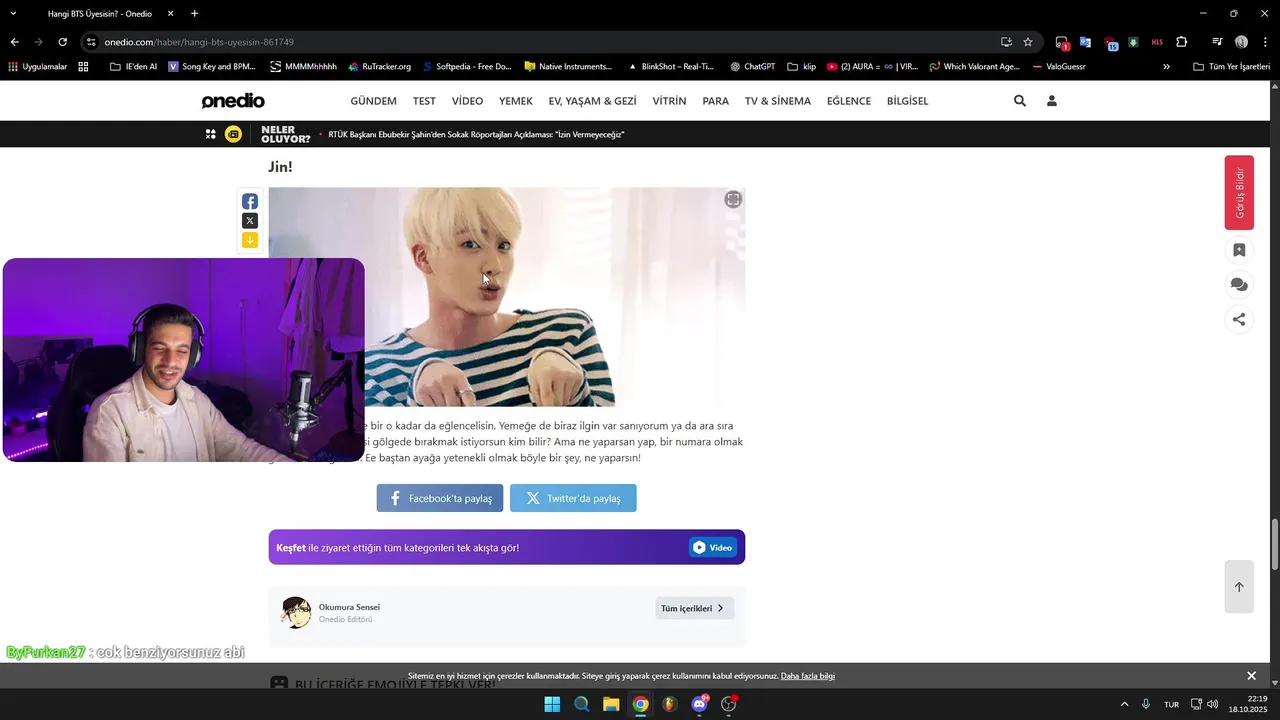Bookmark this page with star icon
This screenshot has height=720, width=1280.
click(1028, 42)
